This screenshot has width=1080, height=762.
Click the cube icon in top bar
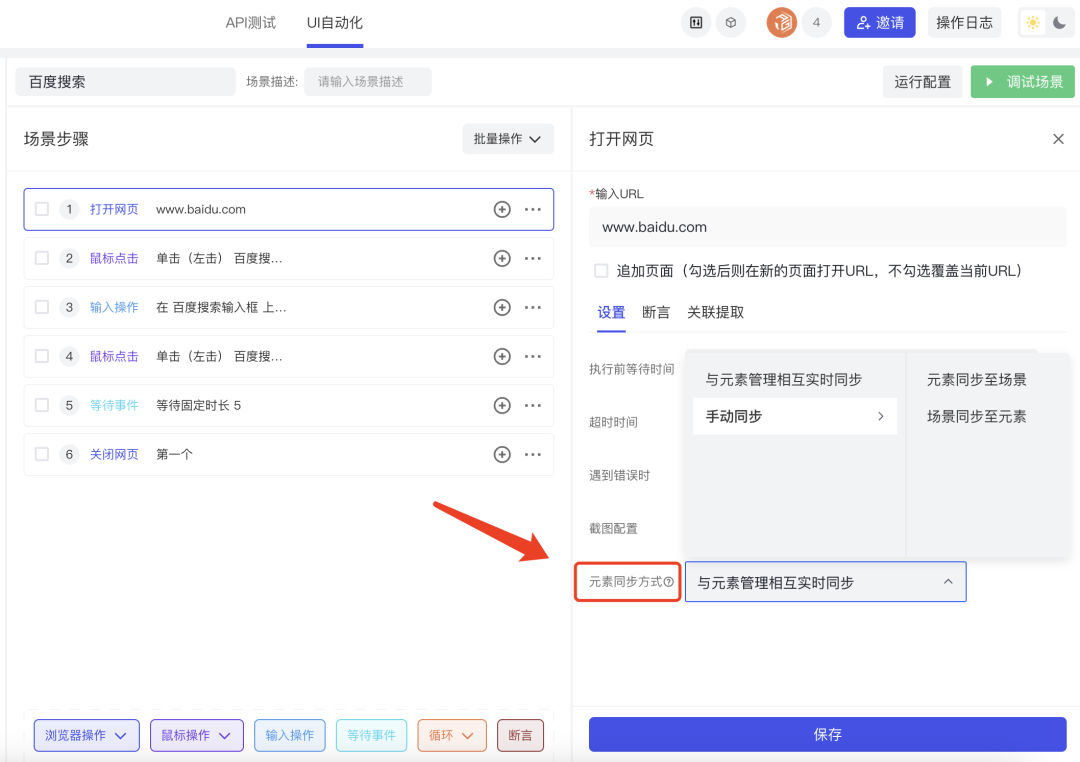tap(731, 23)
